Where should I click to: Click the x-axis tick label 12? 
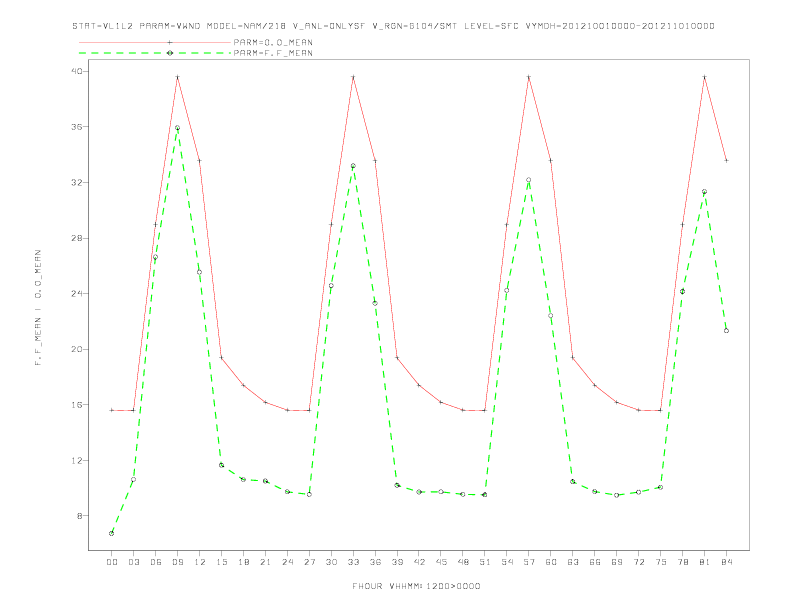[200, 562]
